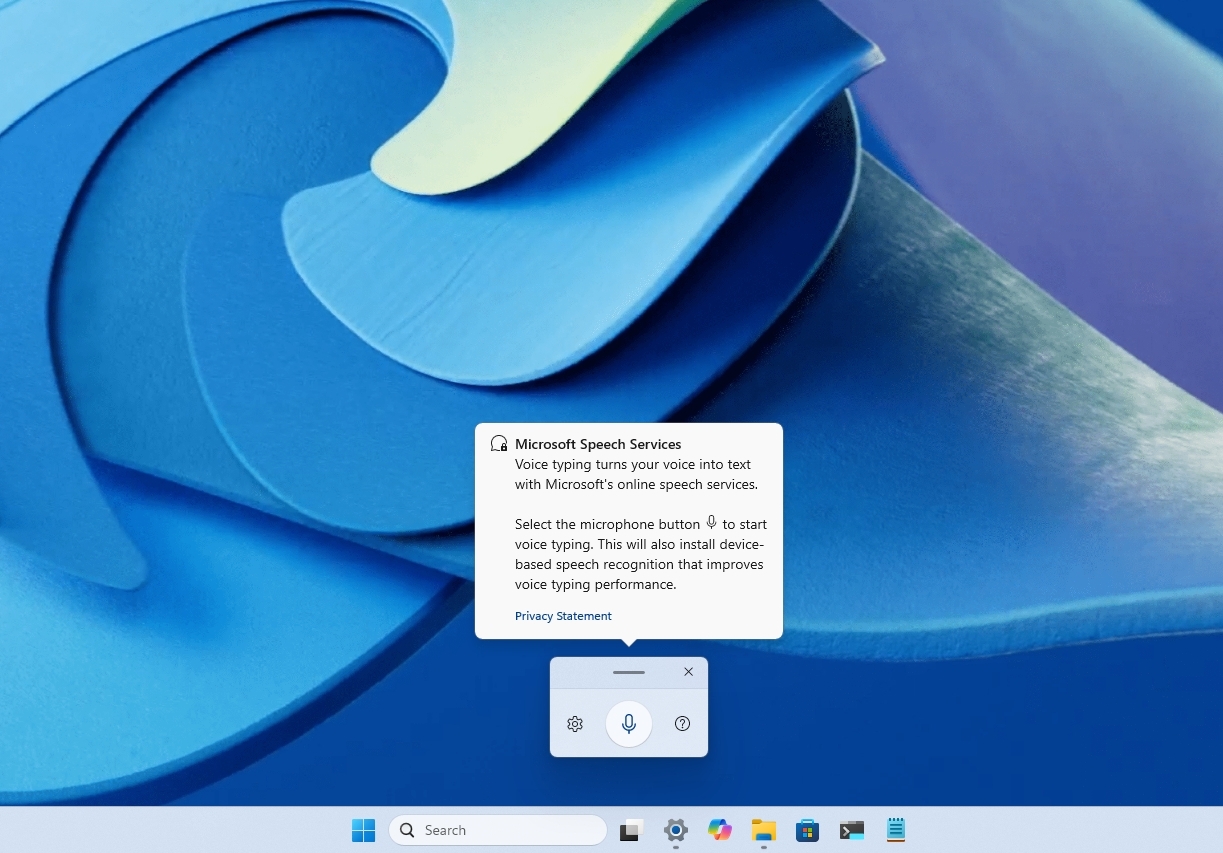Open Notepad from the taskbar
The width and height of the screenshot is (1223, 853).
point(895,830)
